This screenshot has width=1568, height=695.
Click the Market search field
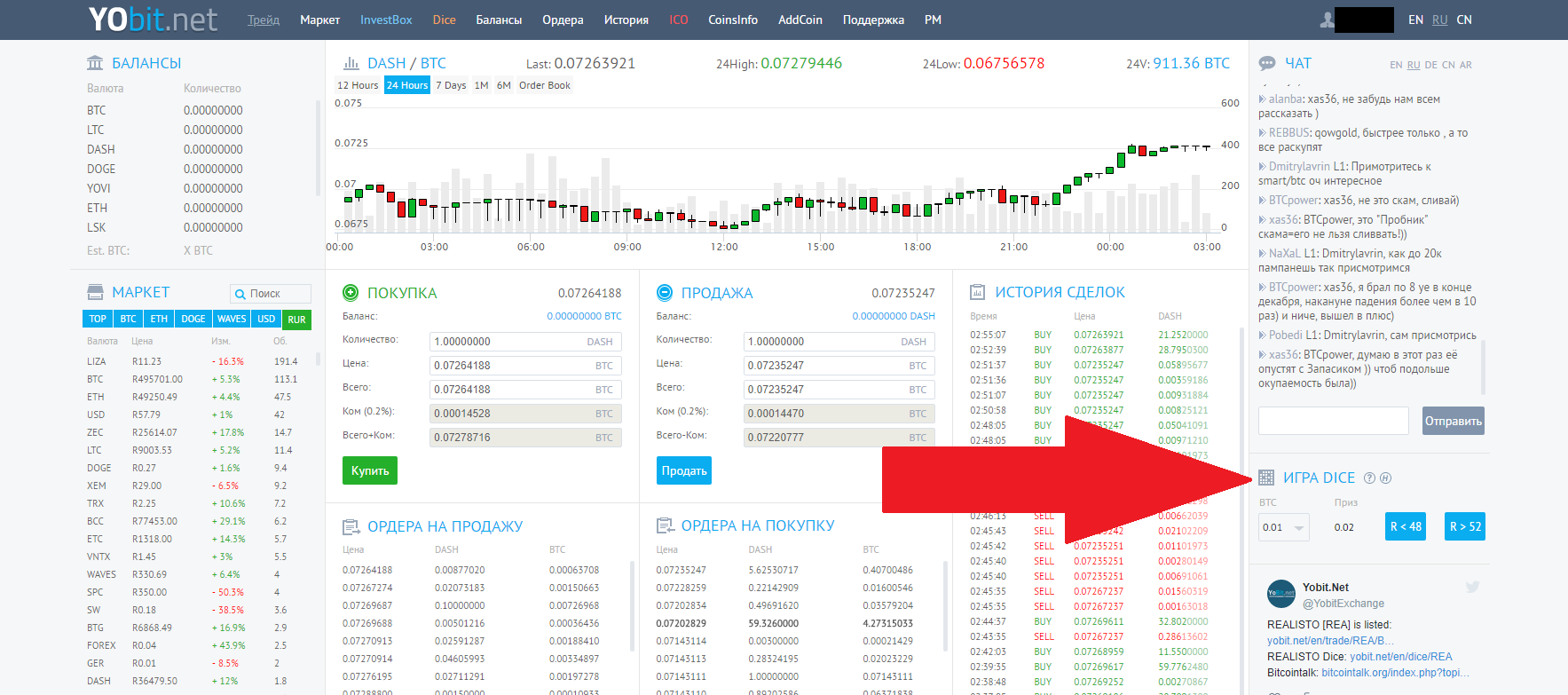click(x=271, y=294)
